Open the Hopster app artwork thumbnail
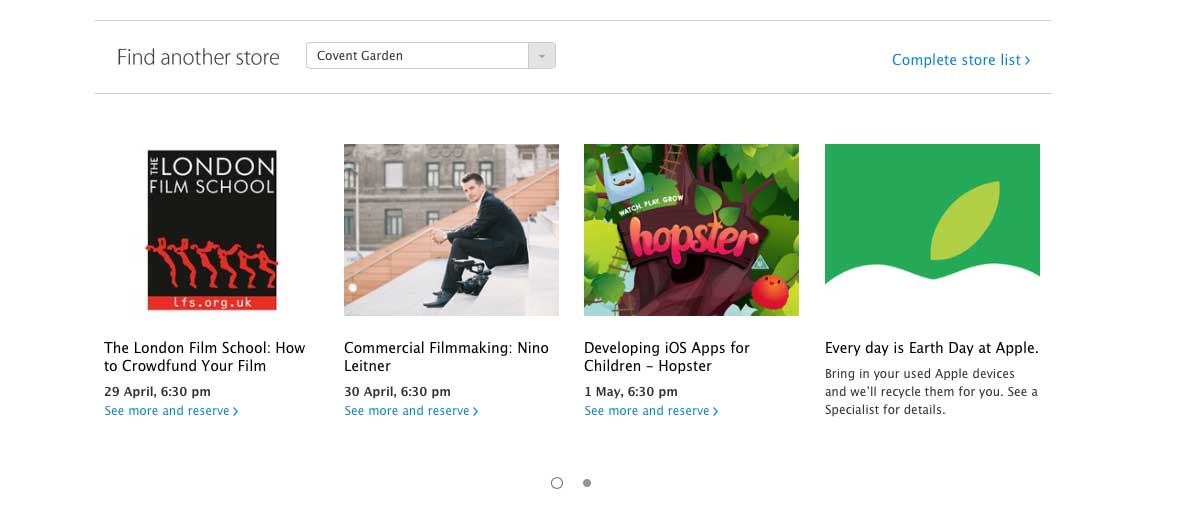The height and width of the screenshot is (525, 1193). pyautogui.click(x=692, y=230)
